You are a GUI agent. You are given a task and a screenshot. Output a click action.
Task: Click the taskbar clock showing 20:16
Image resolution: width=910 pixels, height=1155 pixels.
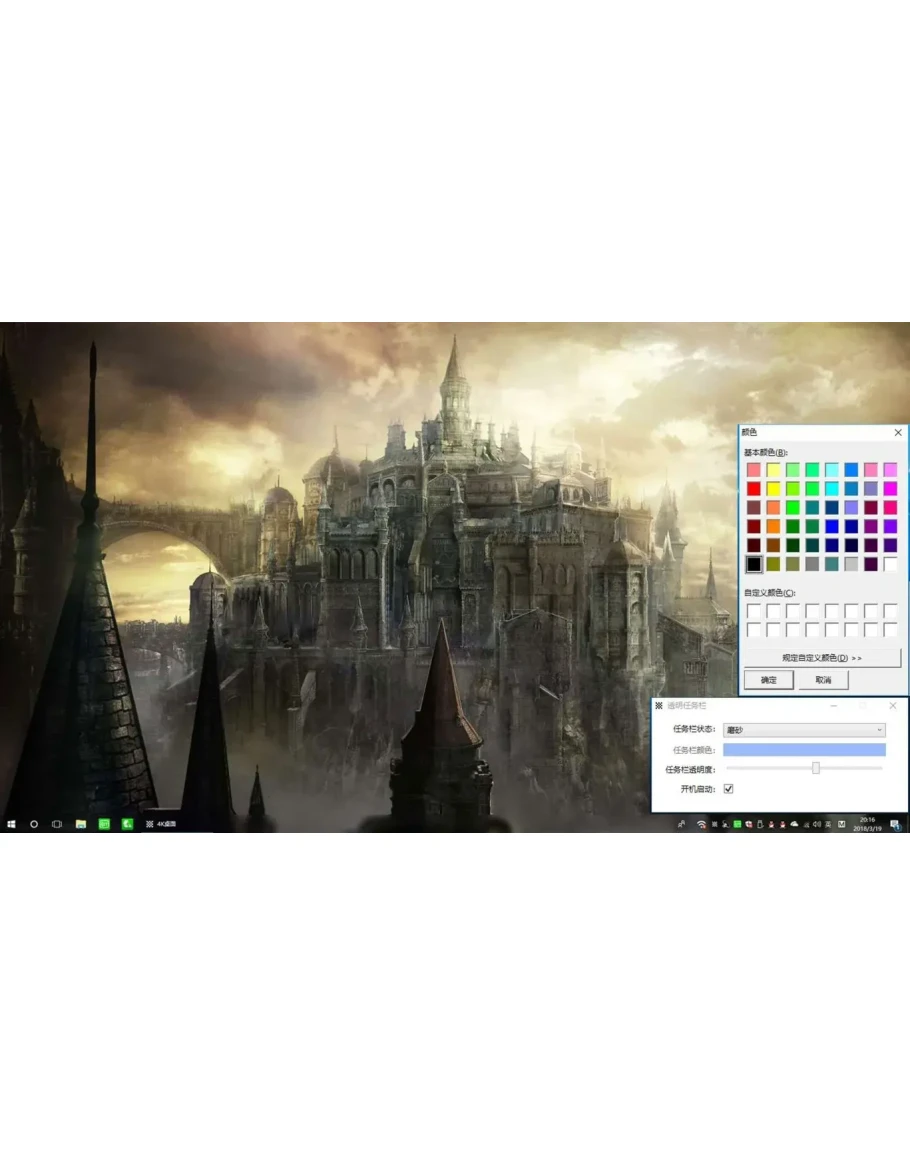point(866,824)
